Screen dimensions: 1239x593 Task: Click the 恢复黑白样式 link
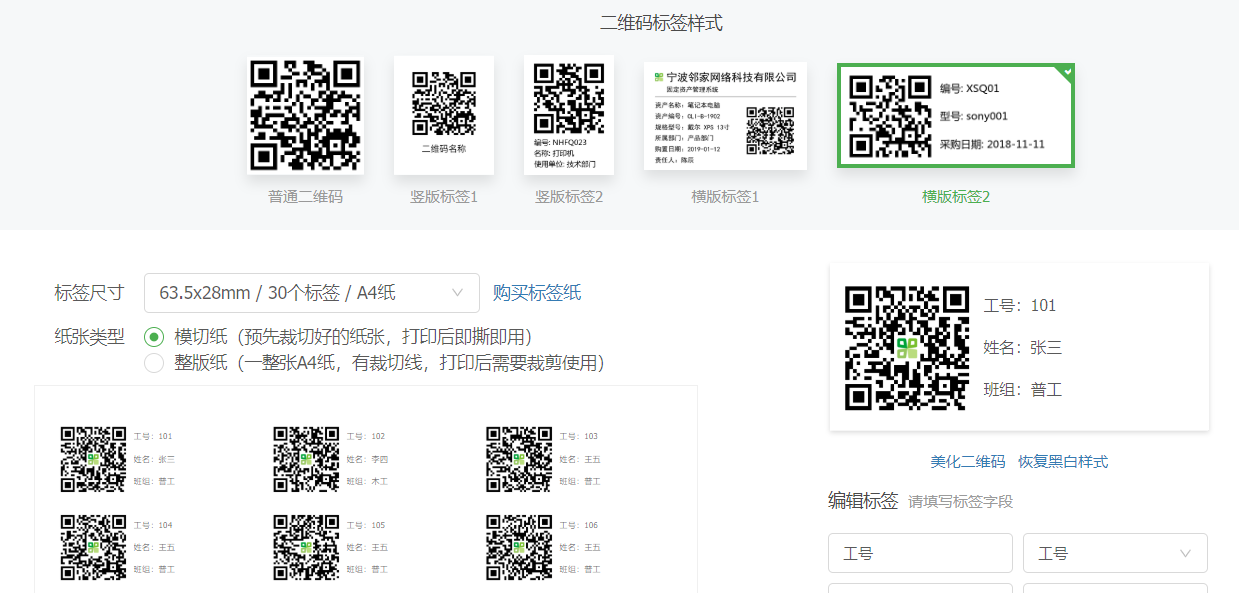click(1063, 462)
